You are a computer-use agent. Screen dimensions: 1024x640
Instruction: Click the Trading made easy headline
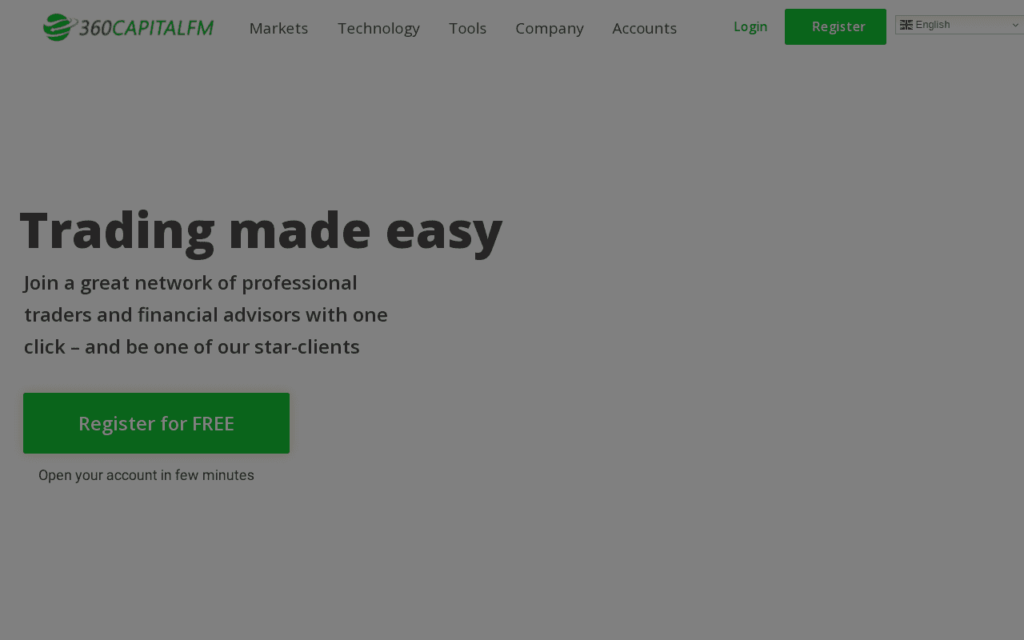click(261, 230)
